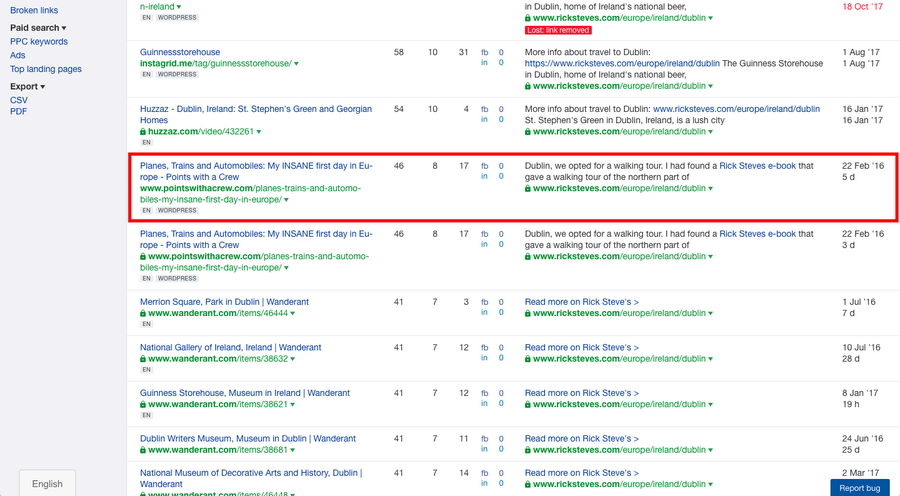Click lock icon of target URL in National Gallery row

point(527,359)
